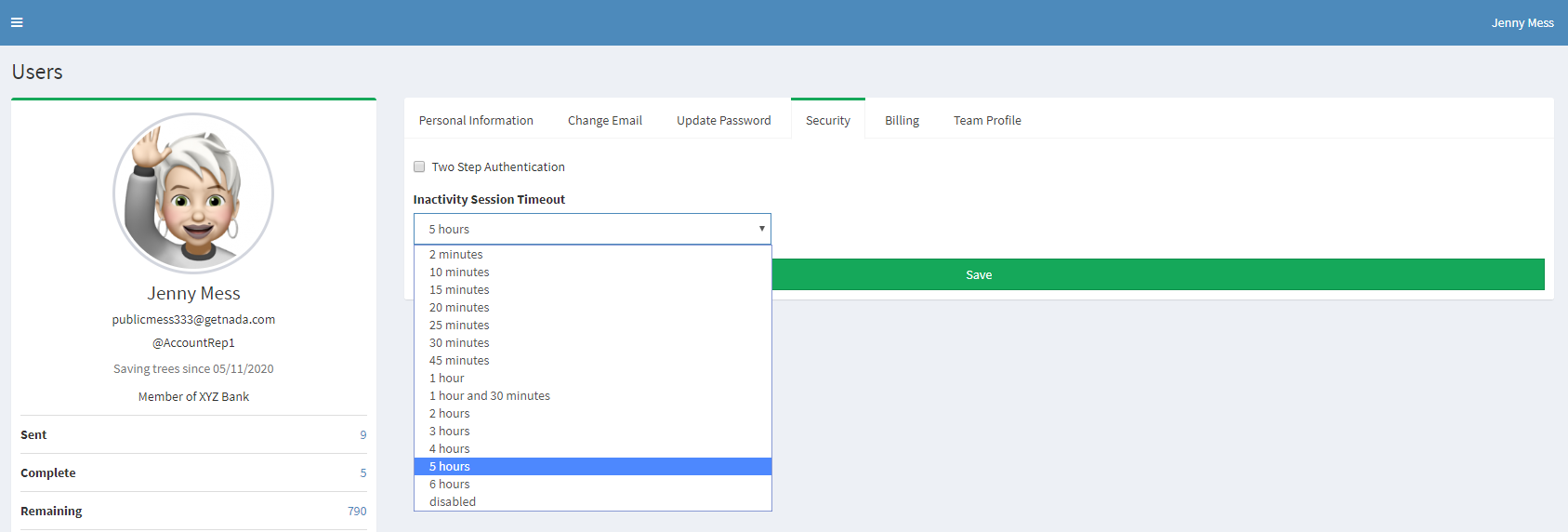Open the hamburger navigation menu
This screenshot has width=1568, height=532.
[x=17, y=22]
